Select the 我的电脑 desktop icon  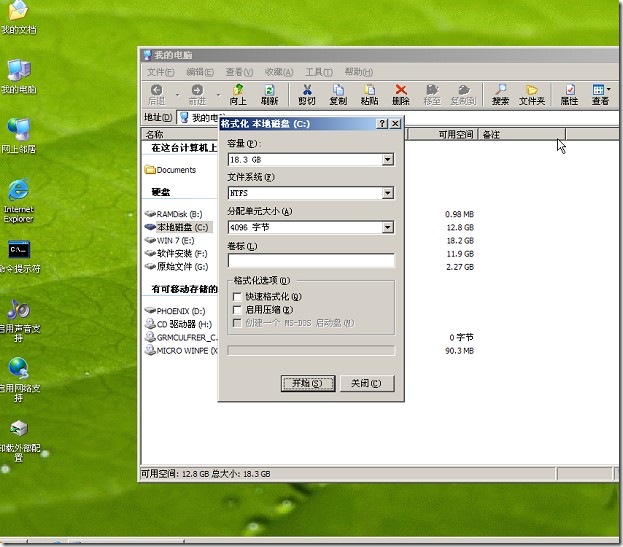click(x=18, y=77)
